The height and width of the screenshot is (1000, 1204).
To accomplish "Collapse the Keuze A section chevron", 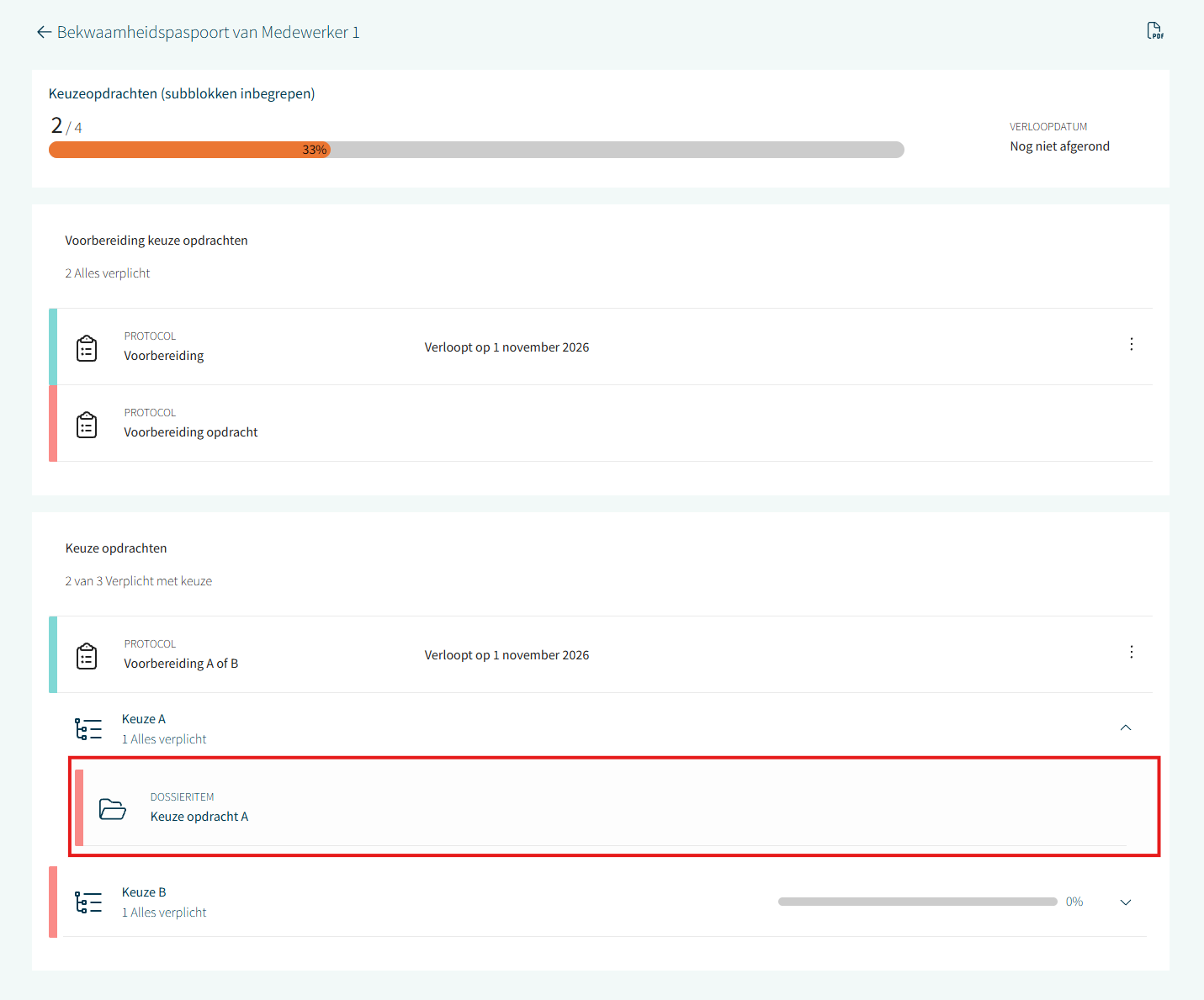I will point(1126,728).
